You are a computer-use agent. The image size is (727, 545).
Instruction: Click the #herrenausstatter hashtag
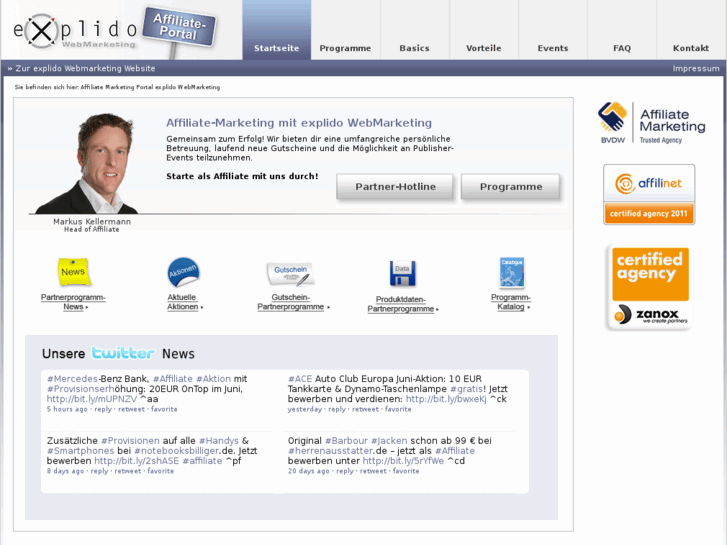point(331,450)
